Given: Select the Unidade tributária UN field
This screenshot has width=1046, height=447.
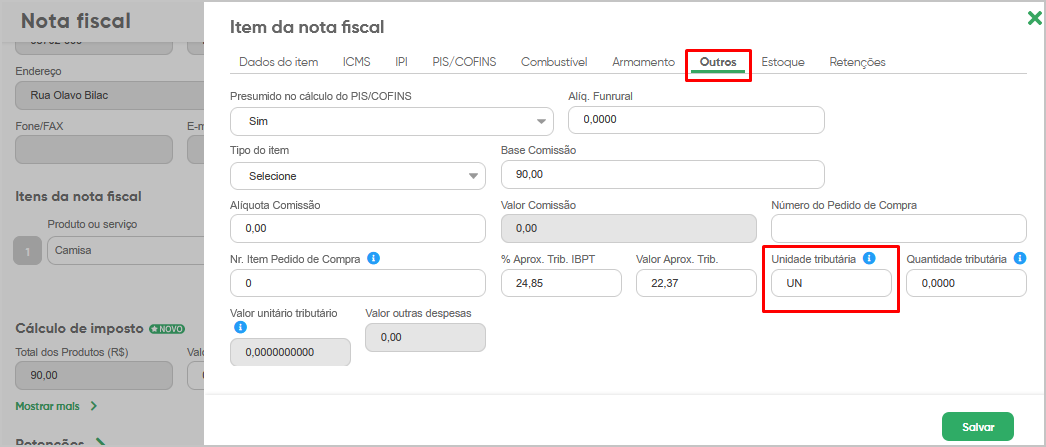Looking at the screenshot, I should click(831, 283).
